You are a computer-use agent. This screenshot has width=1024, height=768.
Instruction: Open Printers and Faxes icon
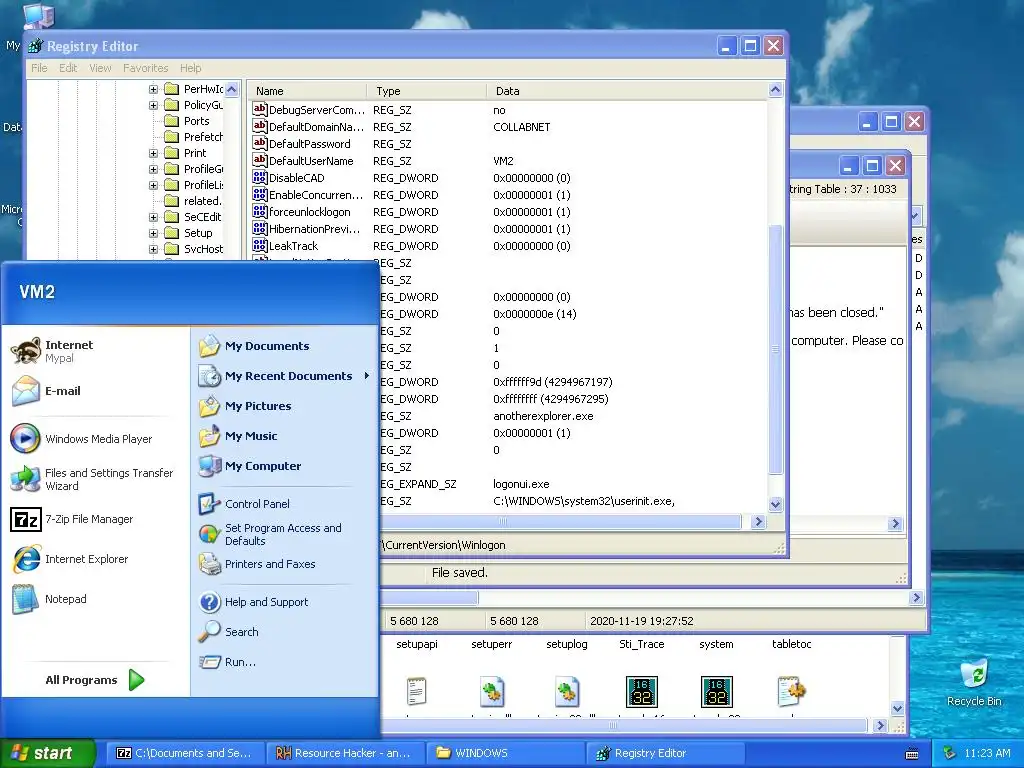pyautogui.click(x=210, y=564)
